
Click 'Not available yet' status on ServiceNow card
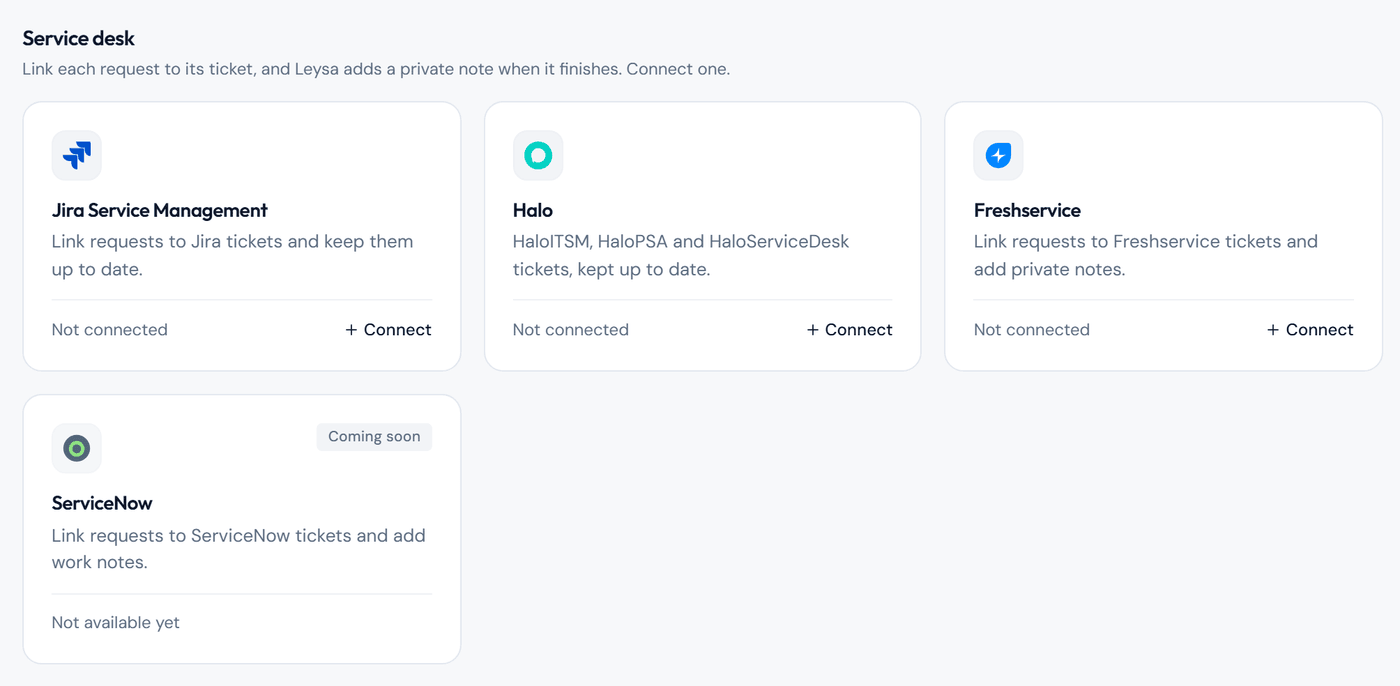[x=116, y=623]
